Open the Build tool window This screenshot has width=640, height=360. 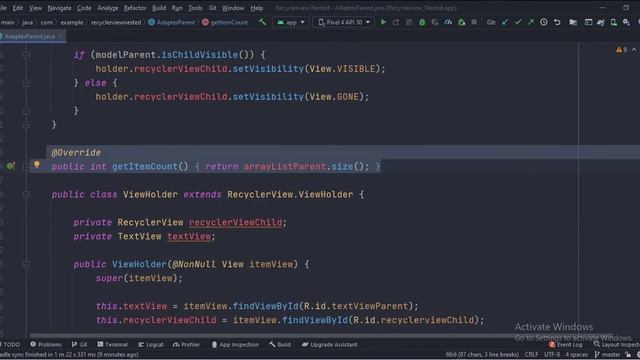[280, 344]
